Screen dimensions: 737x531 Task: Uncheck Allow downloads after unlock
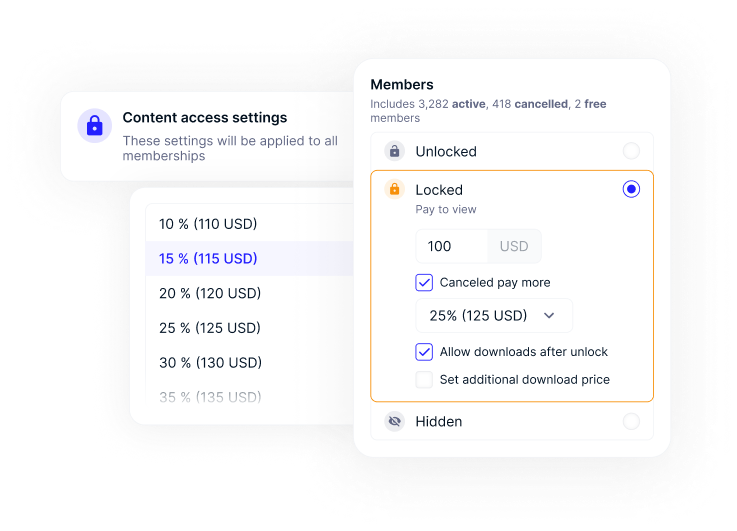click(x=424, y=352)
